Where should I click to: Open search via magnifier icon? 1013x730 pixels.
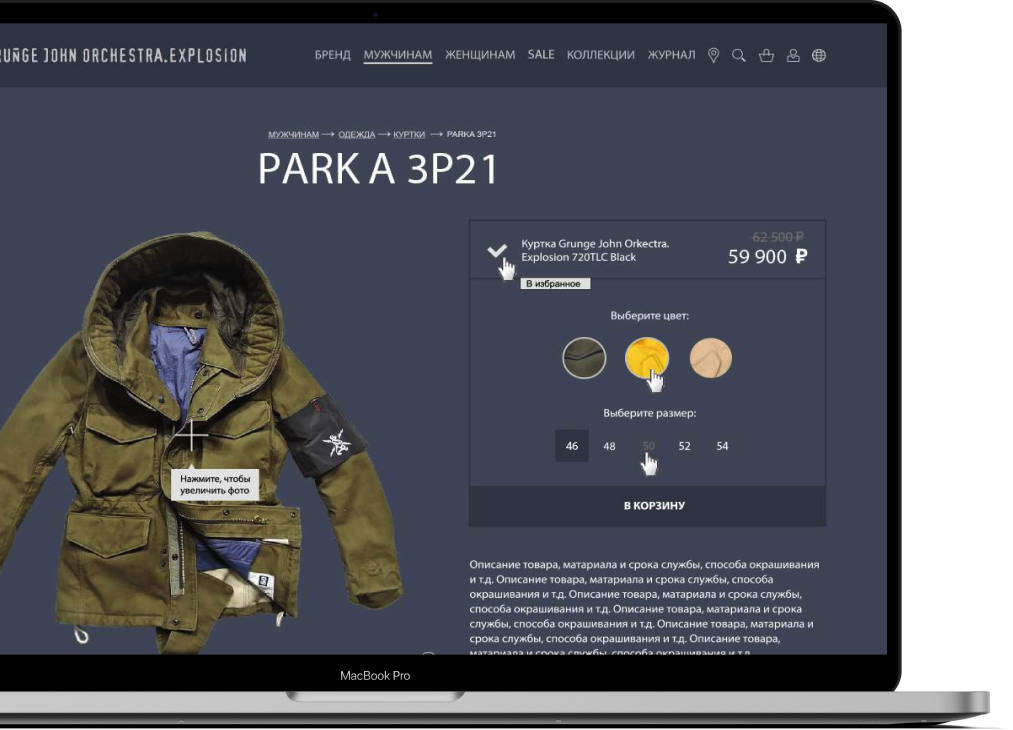point(739,56)
